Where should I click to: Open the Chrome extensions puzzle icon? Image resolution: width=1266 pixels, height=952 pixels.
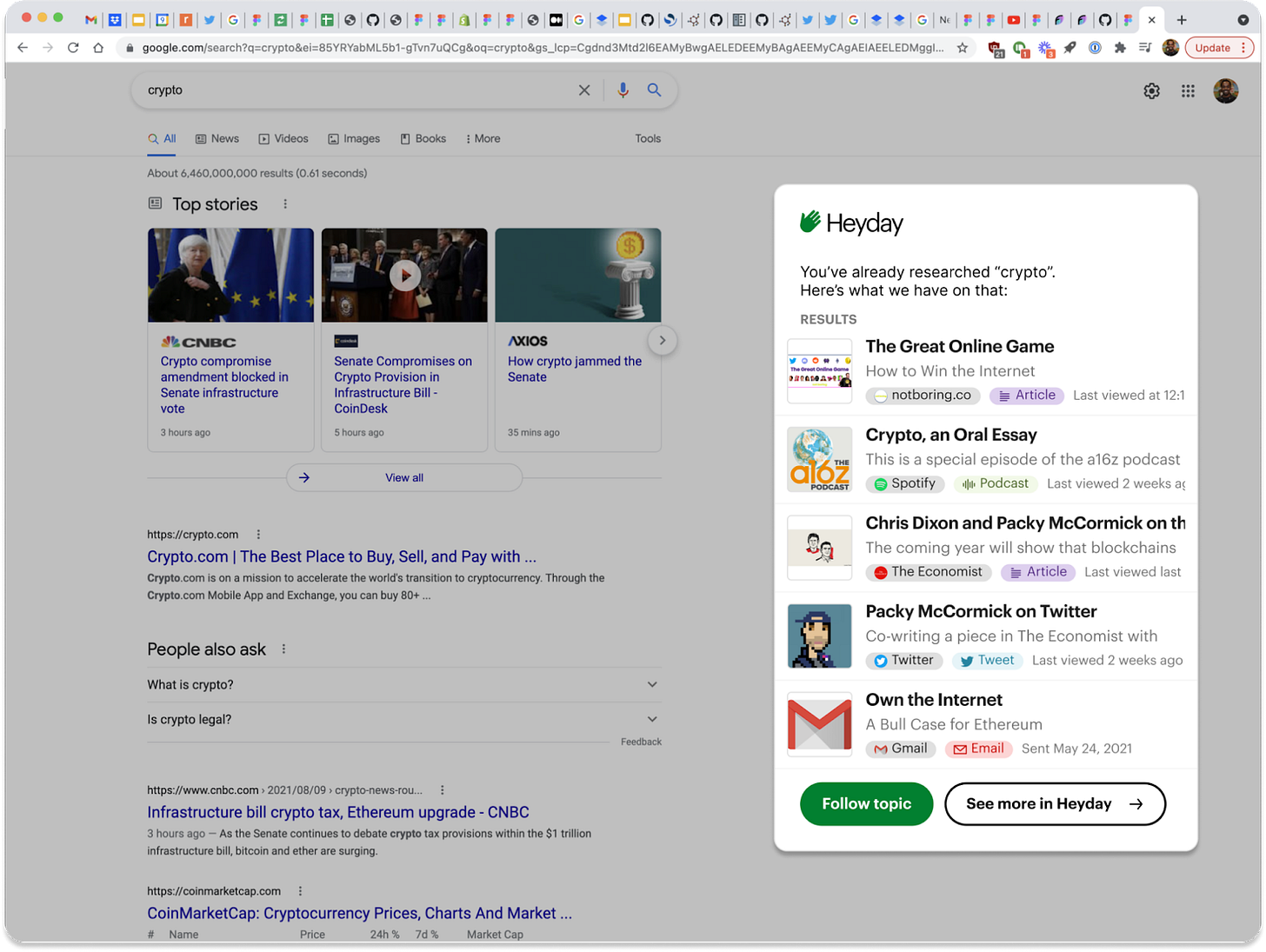[1120, 48]
